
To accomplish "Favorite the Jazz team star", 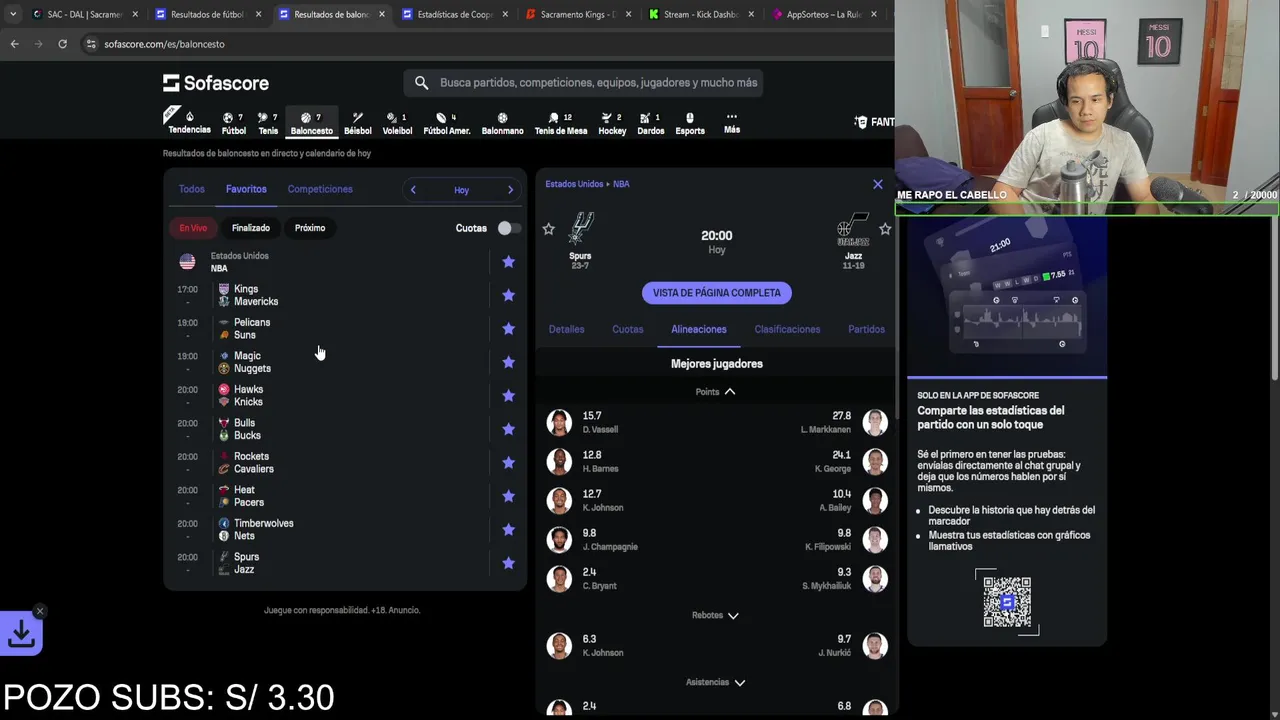I will coord(885,229).
